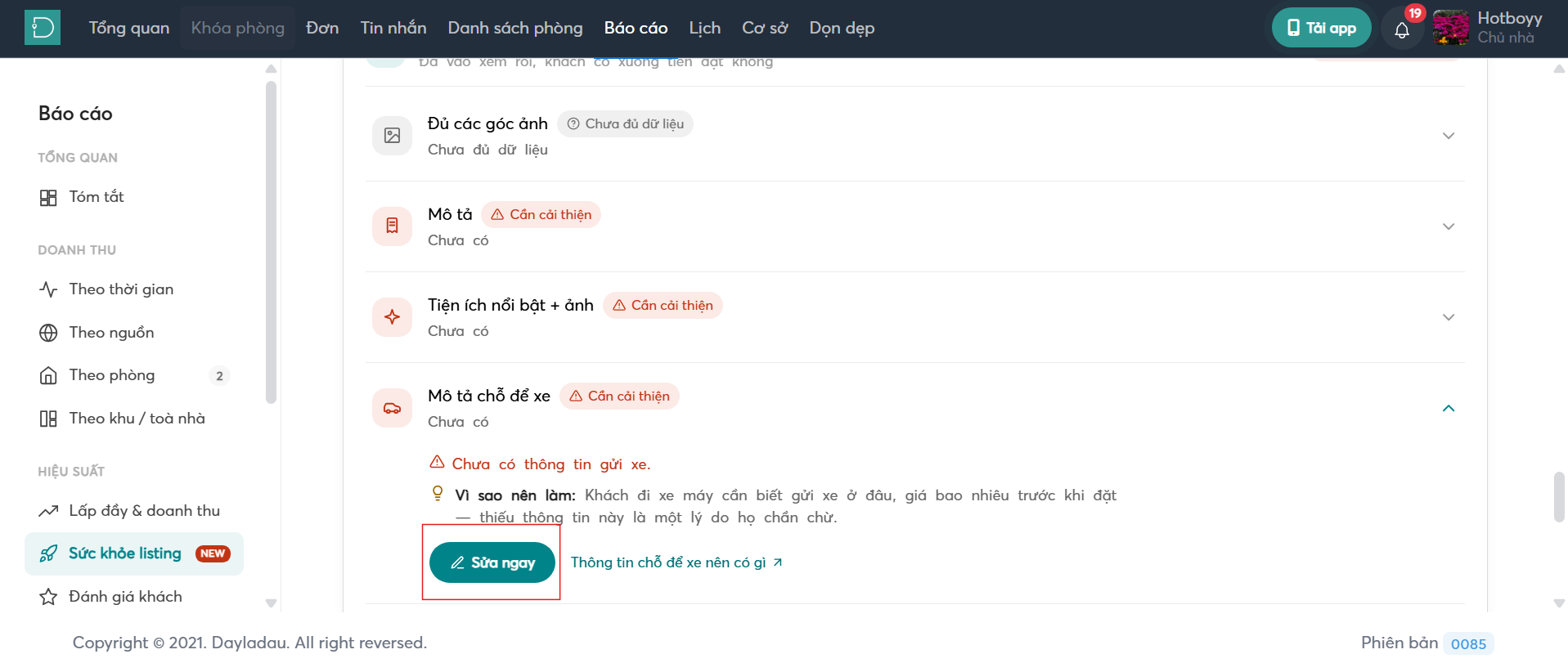
Task: Click the Chưa đủ dữ liệu badge
Action: 625,123
